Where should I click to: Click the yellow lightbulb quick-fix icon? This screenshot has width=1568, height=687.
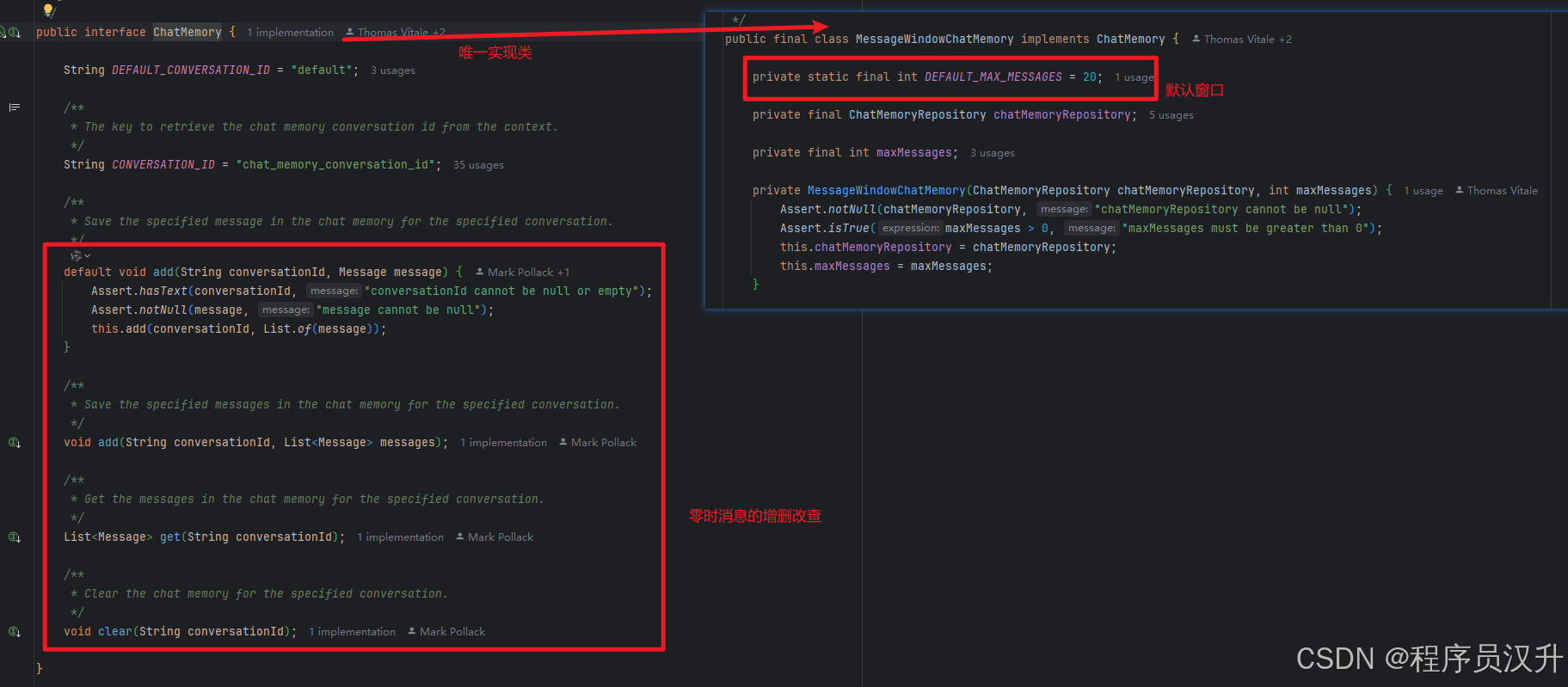(x=48, y=9)
